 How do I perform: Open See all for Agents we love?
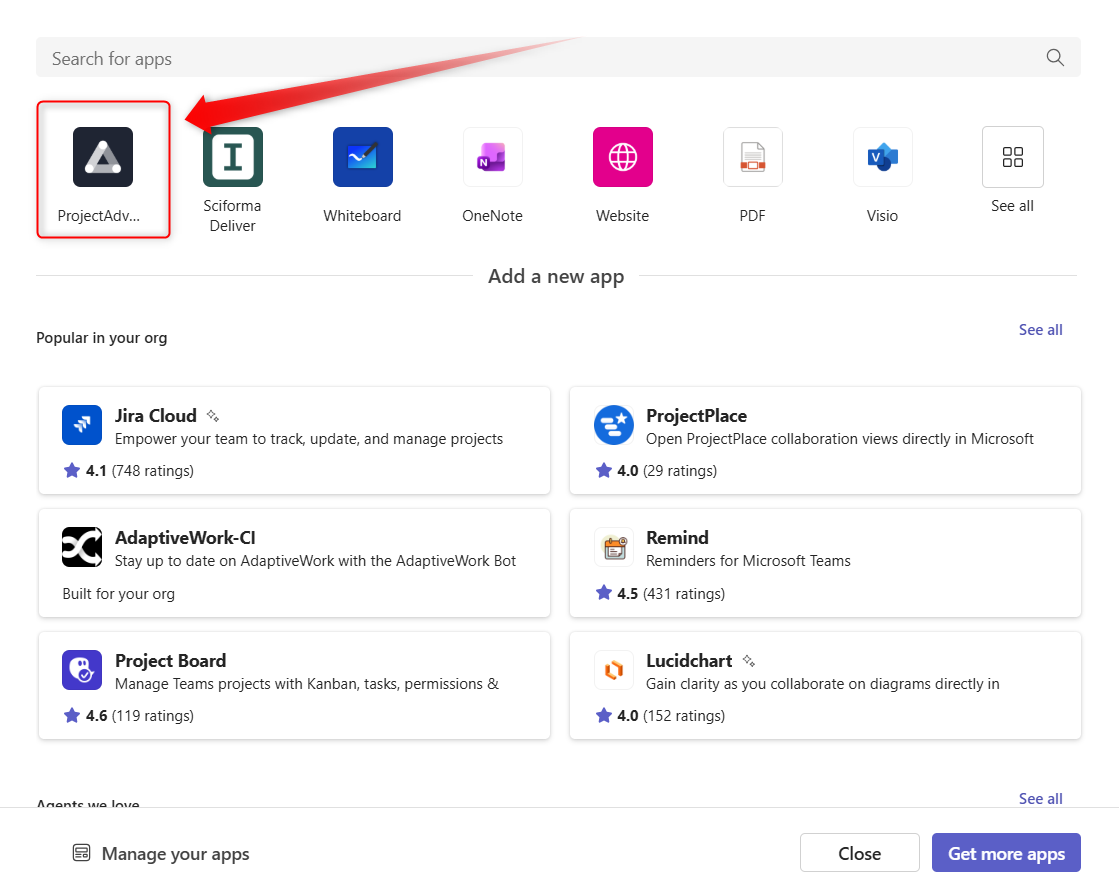pos(1040,799)
